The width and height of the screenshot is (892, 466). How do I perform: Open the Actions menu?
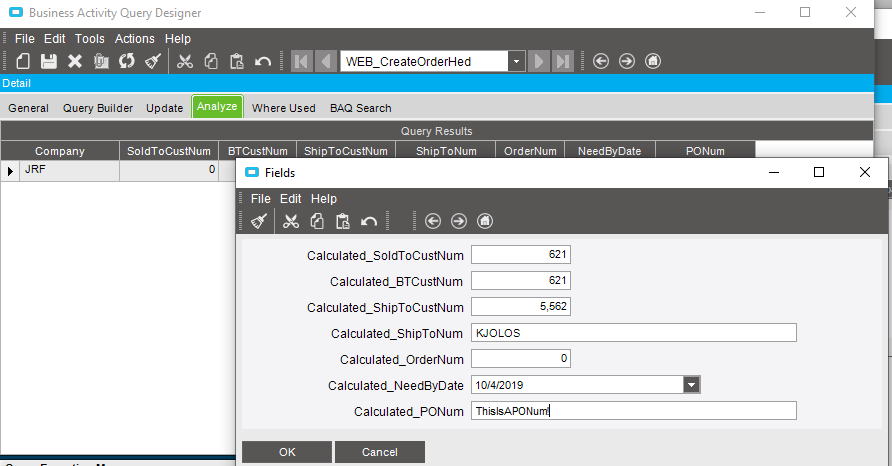coord(135,38)
